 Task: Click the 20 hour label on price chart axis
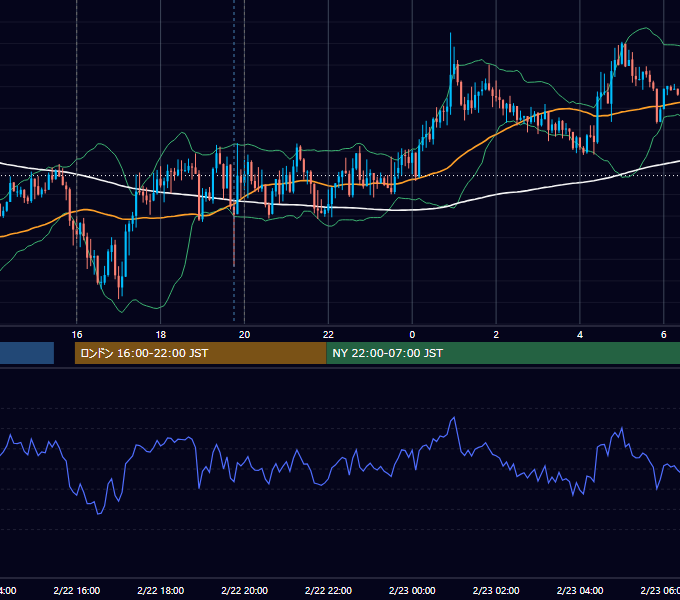pyautogui.click(x=245, y=335)
